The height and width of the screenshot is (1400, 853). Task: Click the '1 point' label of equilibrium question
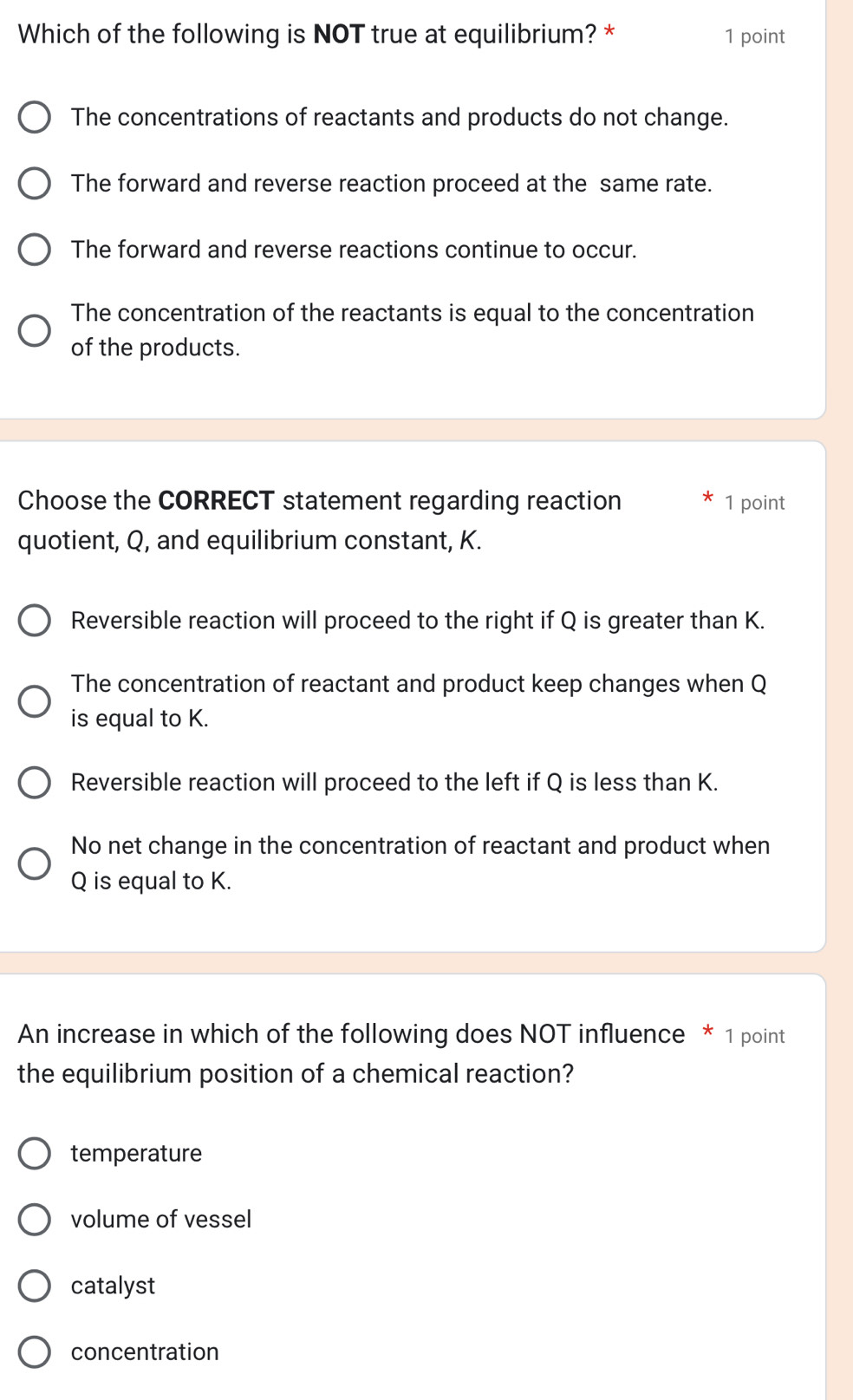754,36
